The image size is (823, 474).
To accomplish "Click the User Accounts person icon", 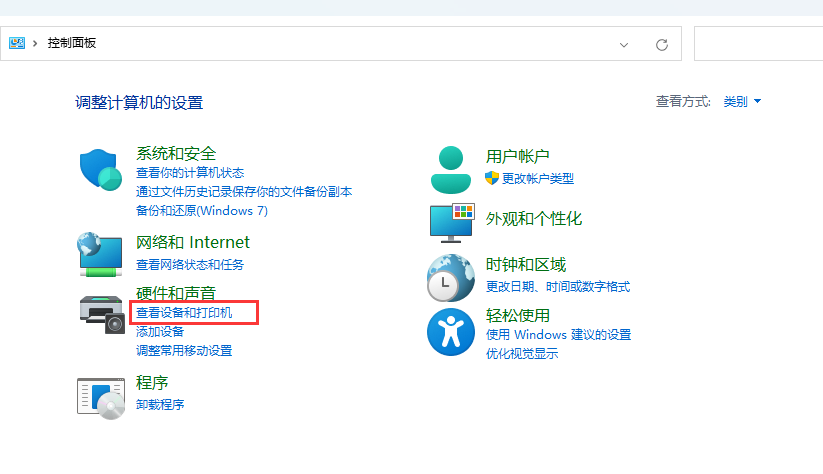I will coord(451,168).
